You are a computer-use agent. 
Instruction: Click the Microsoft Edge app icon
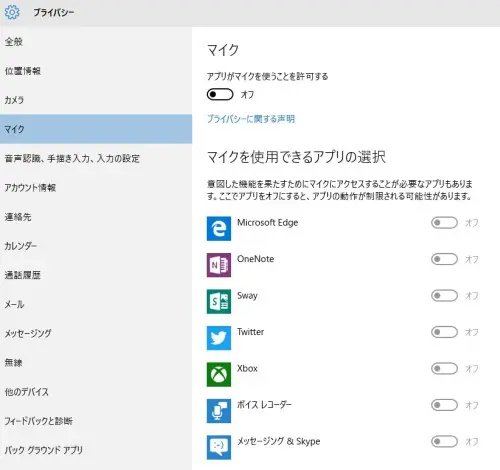[219, 229]
